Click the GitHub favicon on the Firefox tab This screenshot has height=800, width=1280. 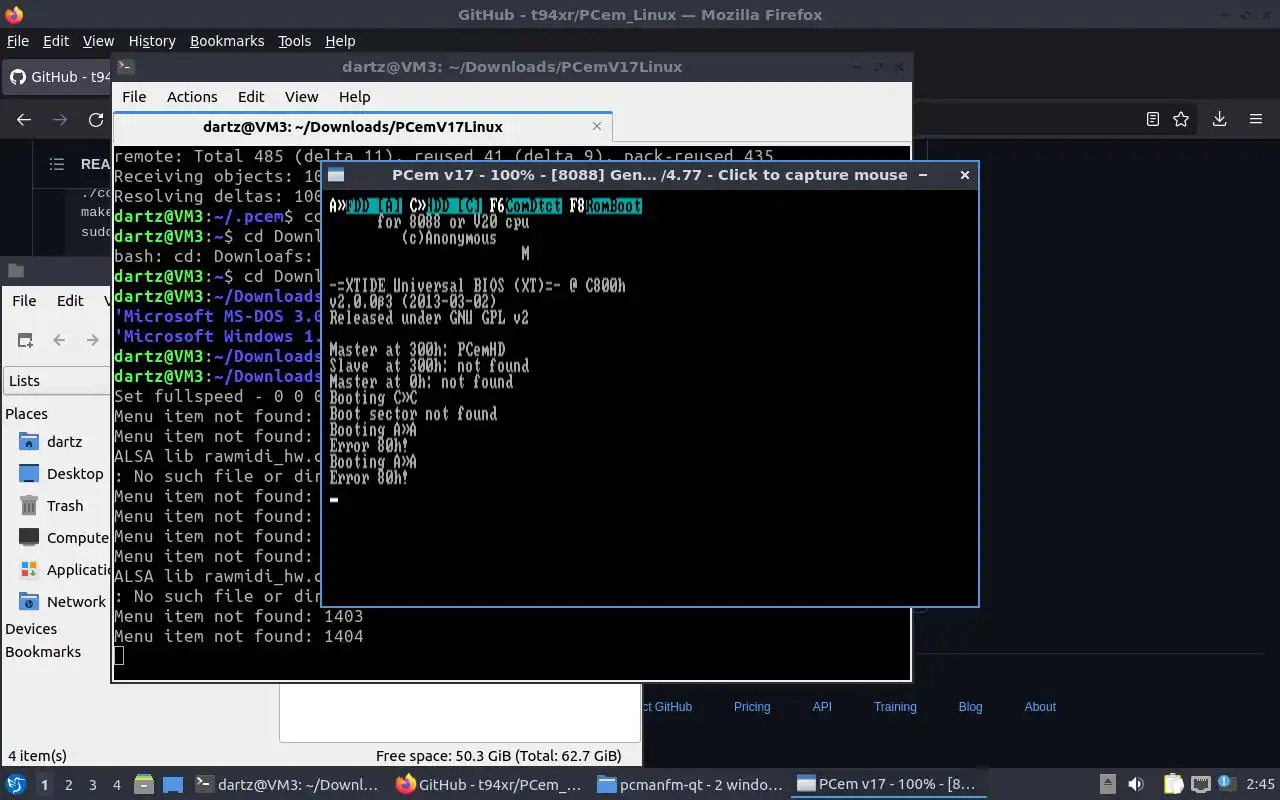(17, 77)
